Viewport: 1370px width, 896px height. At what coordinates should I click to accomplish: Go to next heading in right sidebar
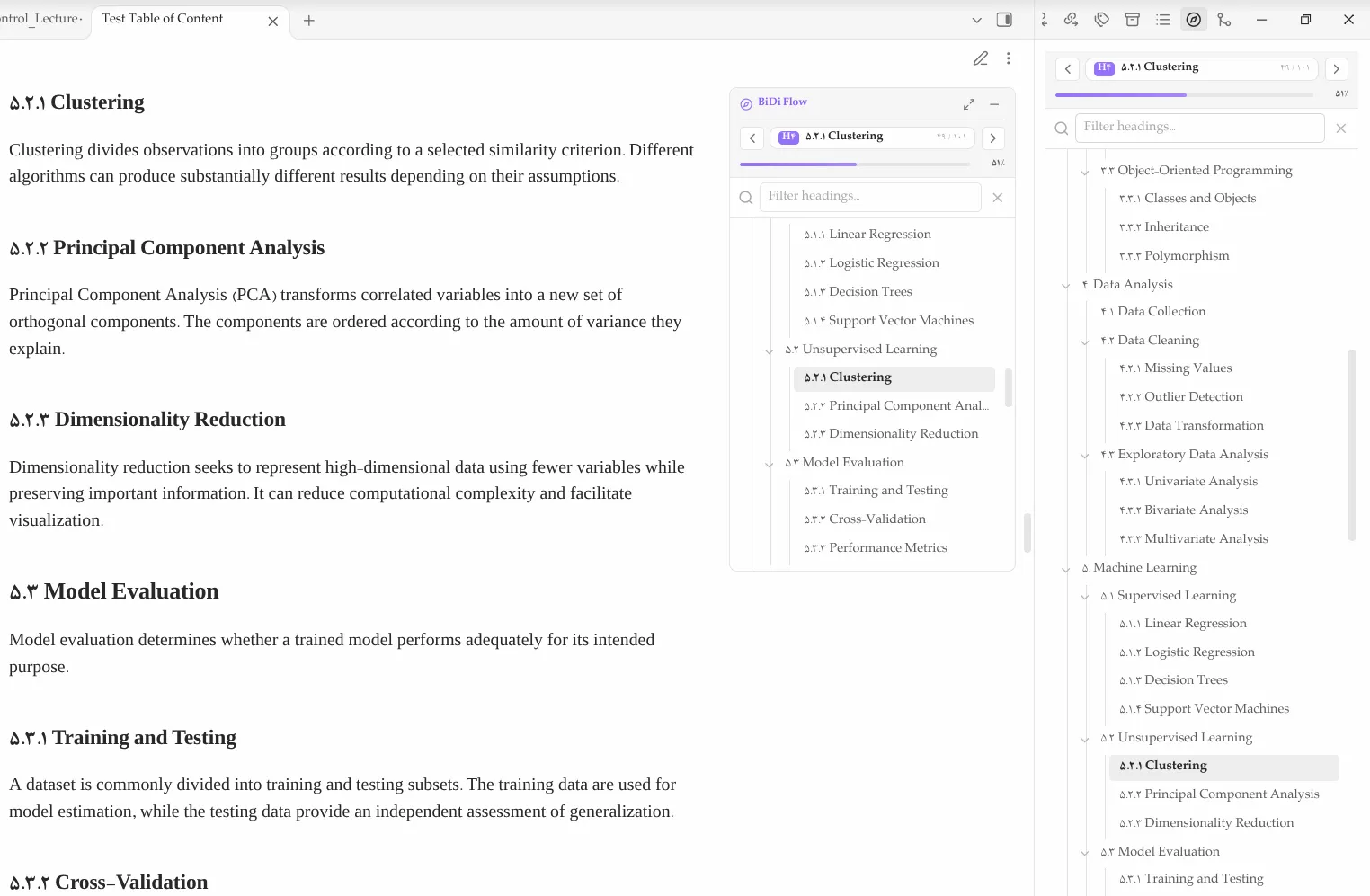pos(1337,68)
